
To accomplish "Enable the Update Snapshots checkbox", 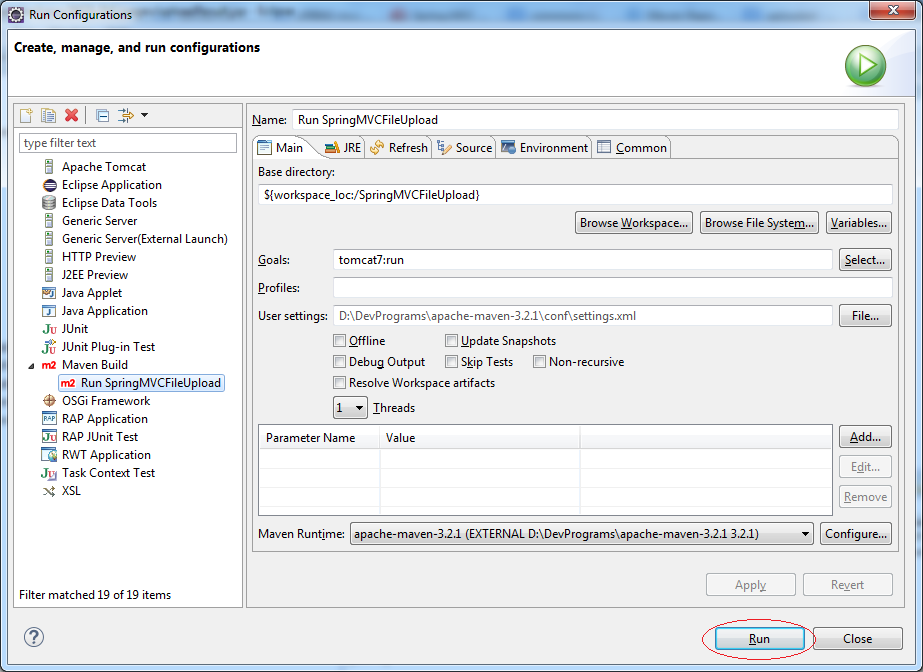I will coord(451,341).
